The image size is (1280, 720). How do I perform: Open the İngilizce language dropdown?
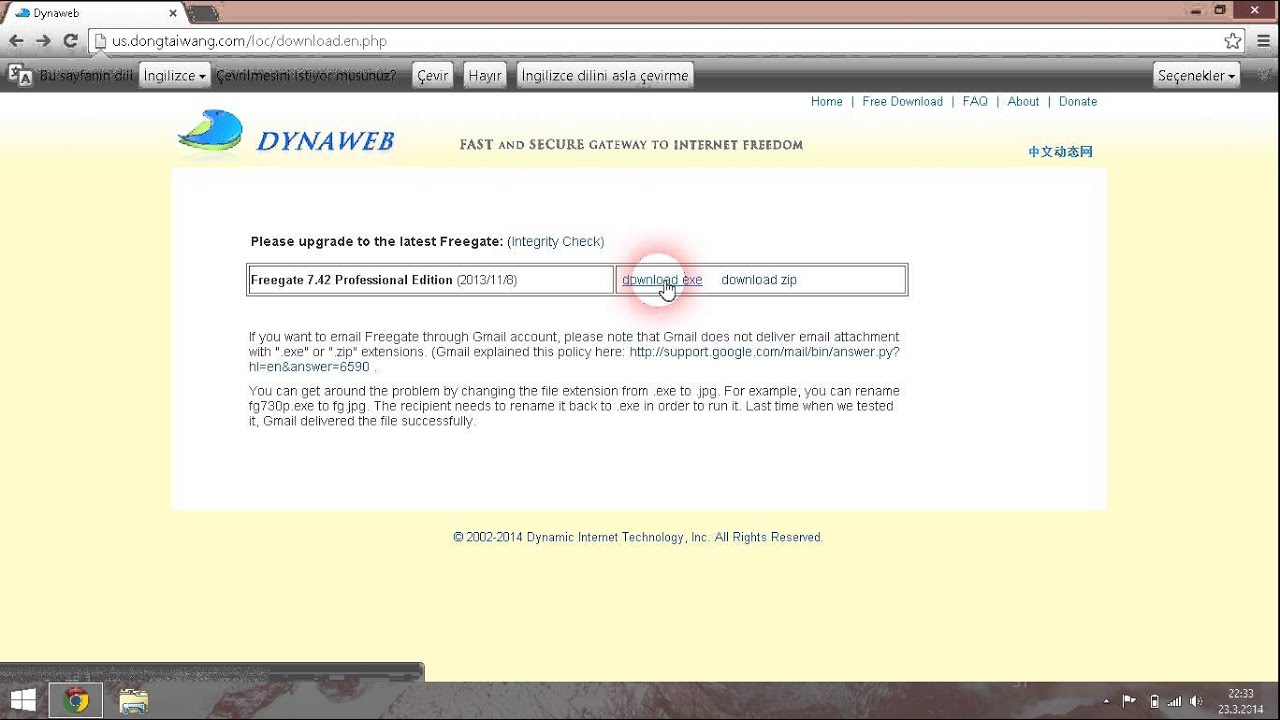174,76
